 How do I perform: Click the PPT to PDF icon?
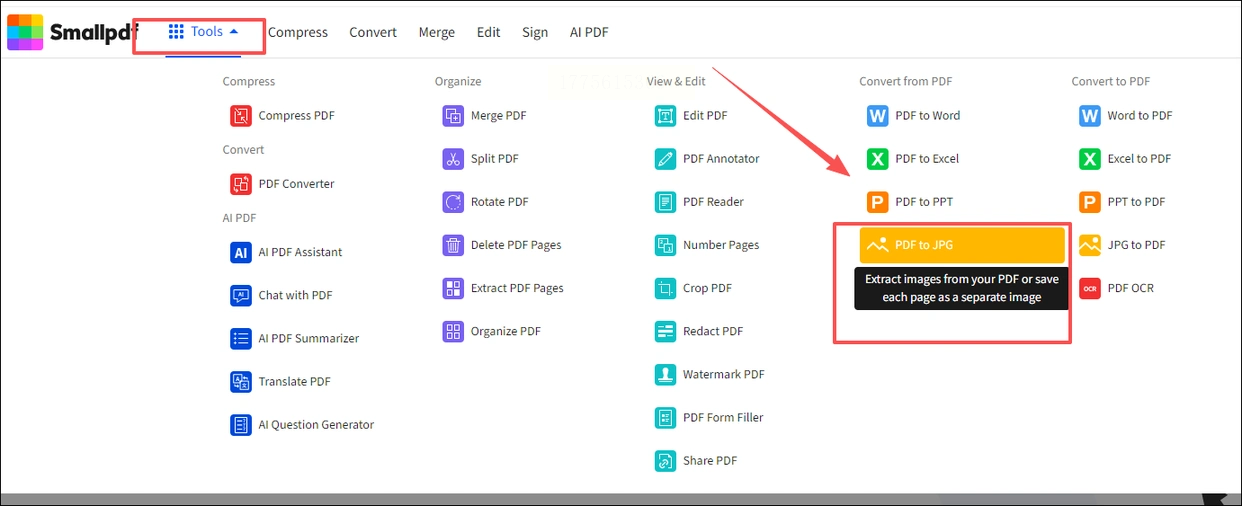click(x=1089, y=202)
